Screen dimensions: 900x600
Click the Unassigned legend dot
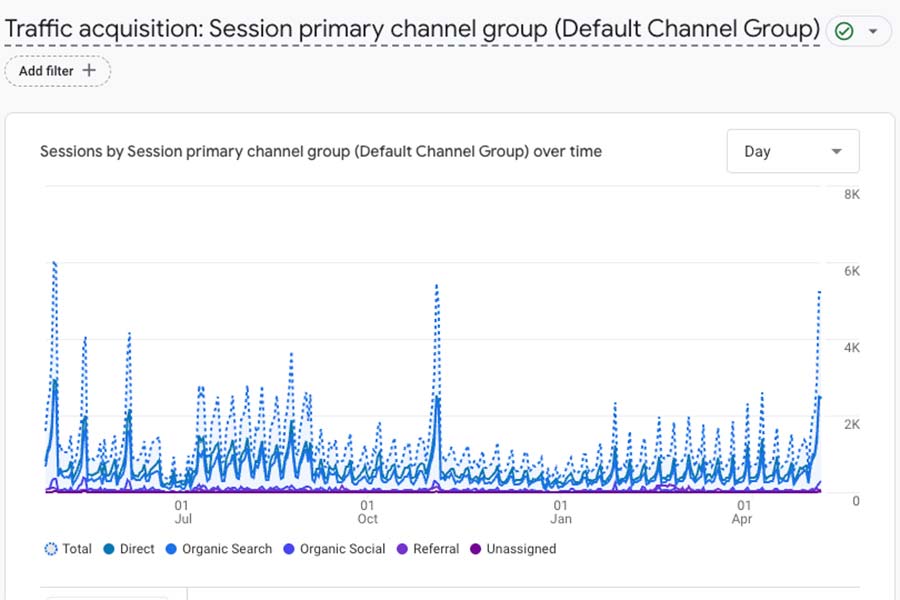tap(476, 549)
